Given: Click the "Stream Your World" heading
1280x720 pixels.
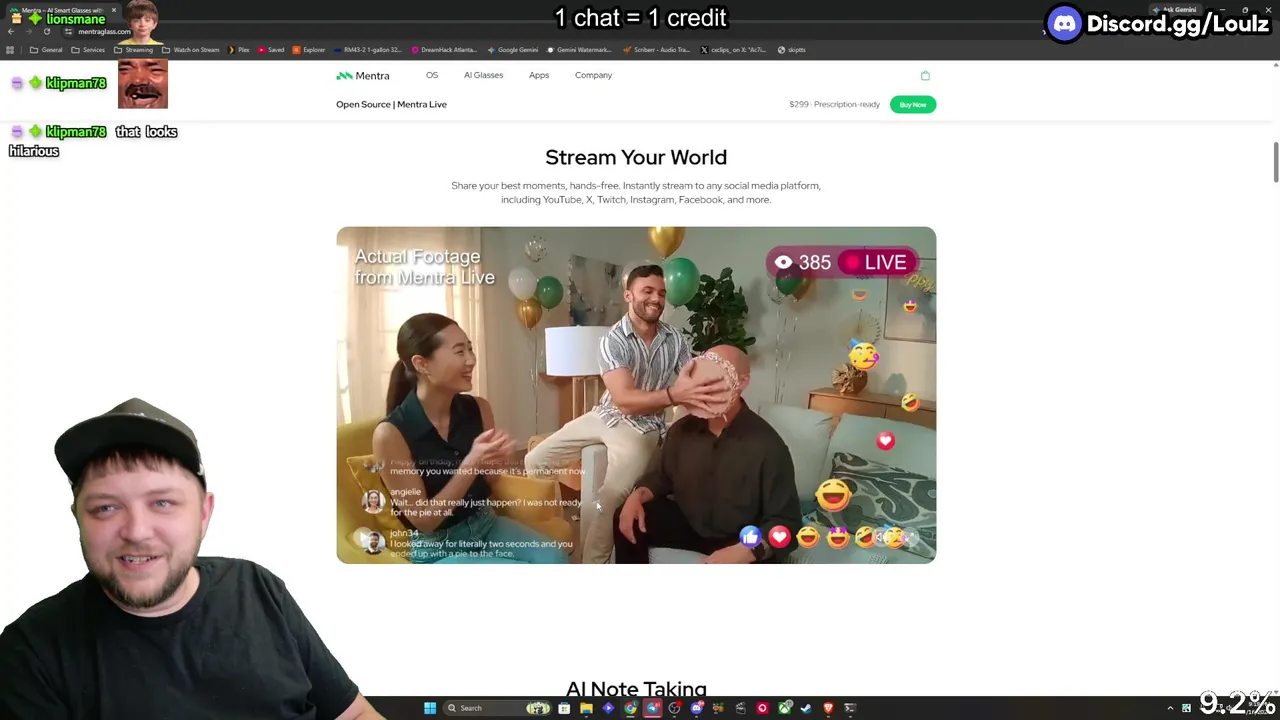Looking at the screenshot, I should 636,157.
